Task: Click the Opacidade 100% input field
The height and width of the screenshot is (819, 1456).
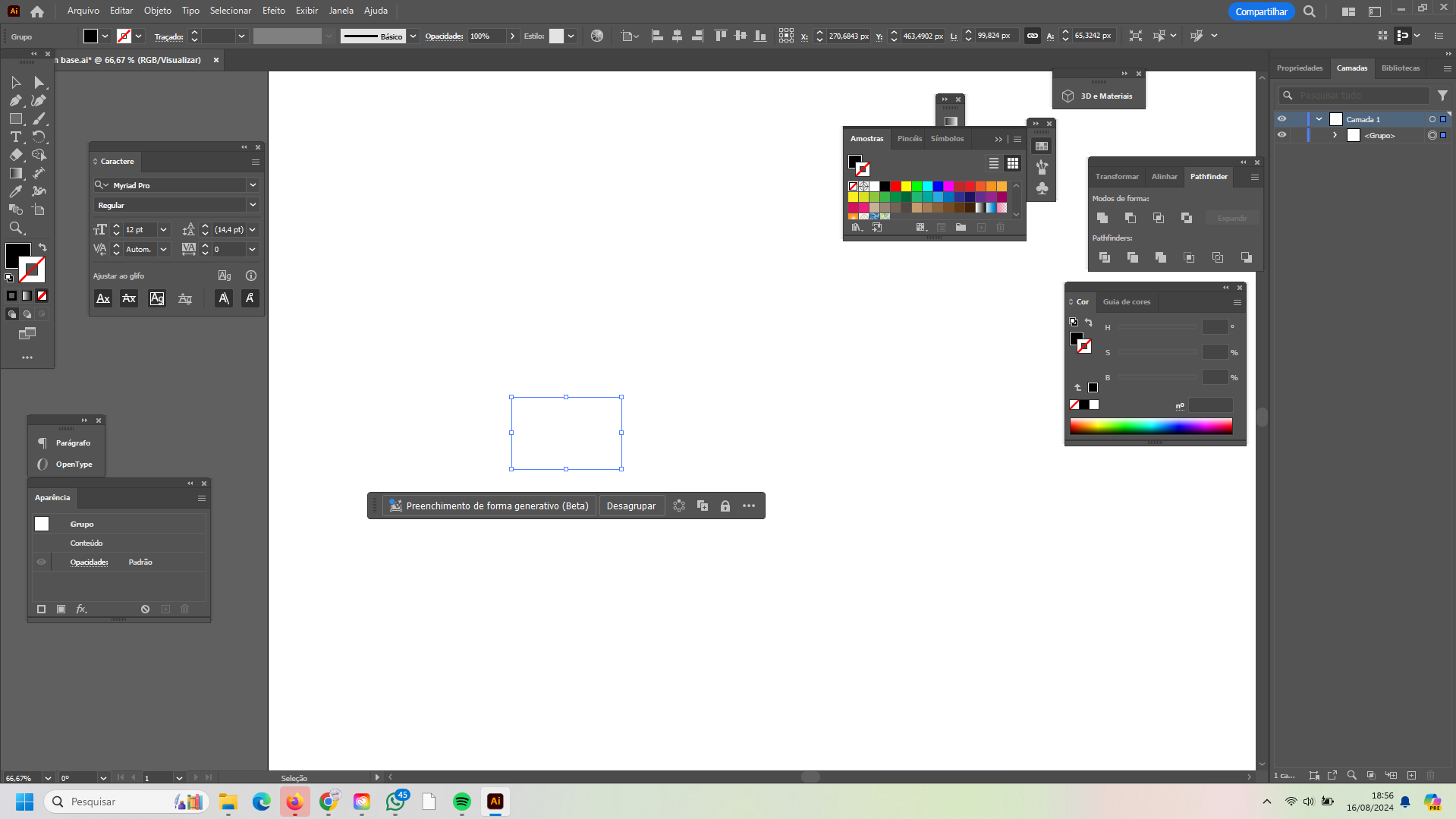Action: 486,36
